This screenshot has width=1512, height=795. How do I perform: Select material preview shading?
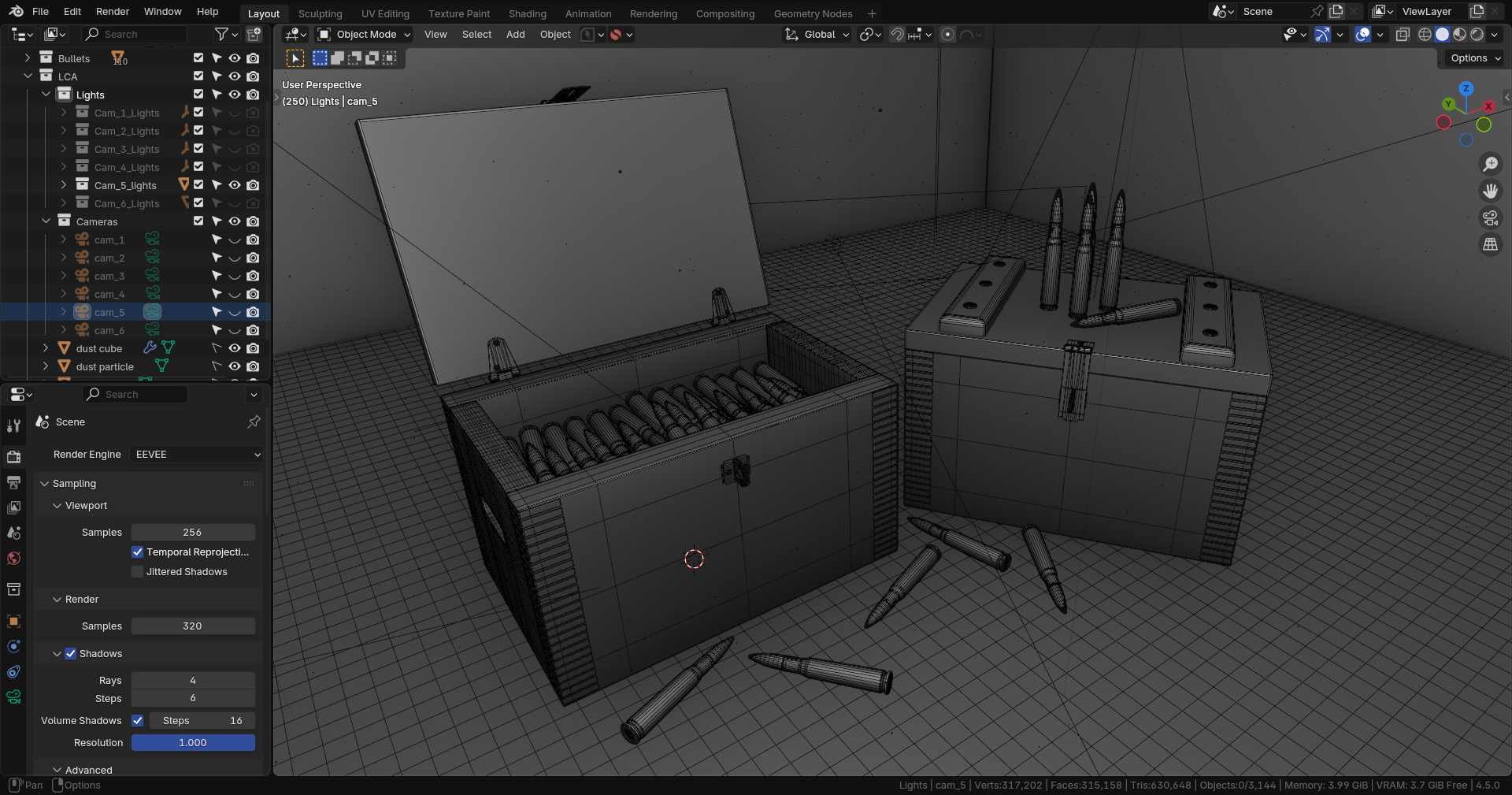[x=1459, y=35]
